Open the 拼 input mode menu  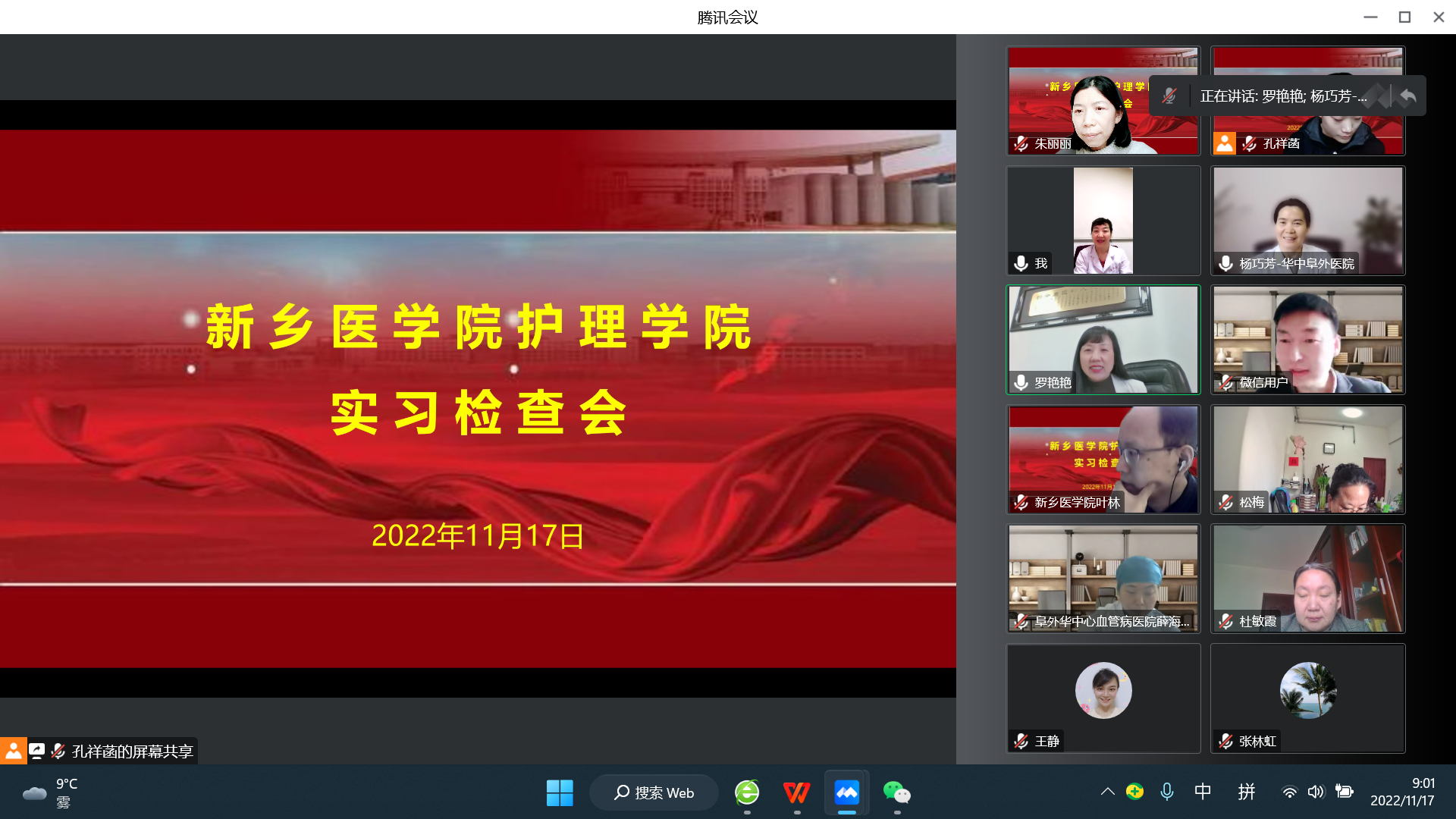[1246, 792]
